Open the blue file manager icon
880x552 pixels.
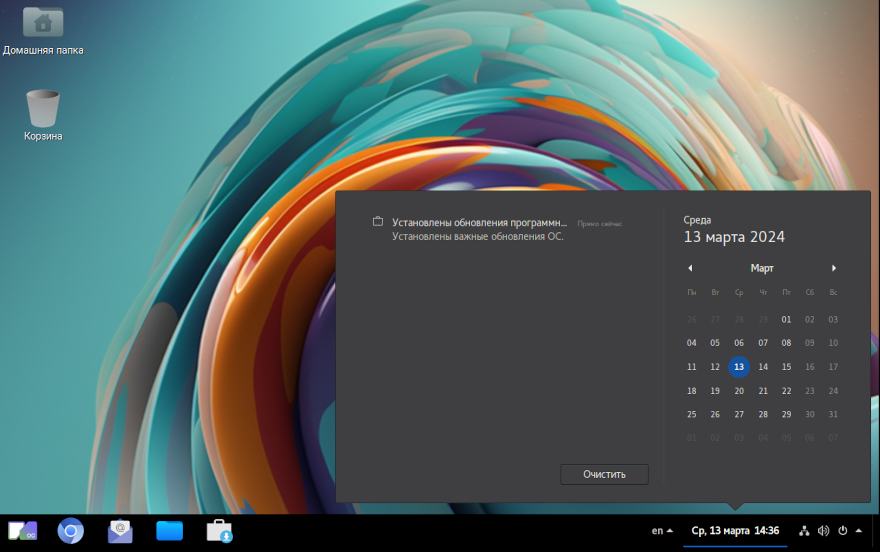(x=170, y=531)
